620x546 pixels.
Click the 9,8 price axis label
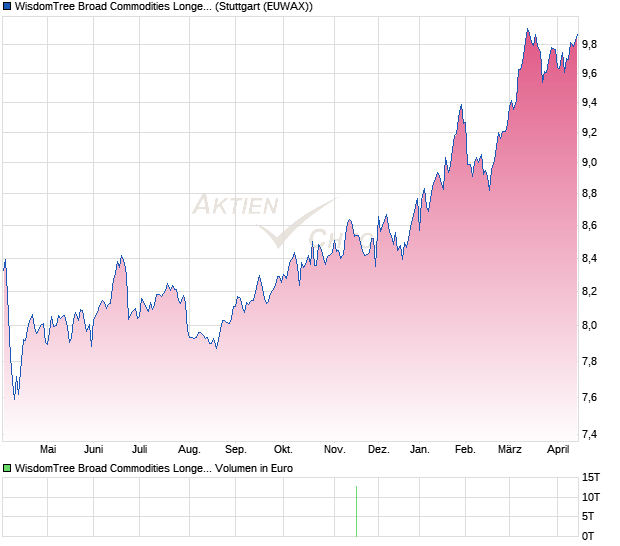coord(590,44)
